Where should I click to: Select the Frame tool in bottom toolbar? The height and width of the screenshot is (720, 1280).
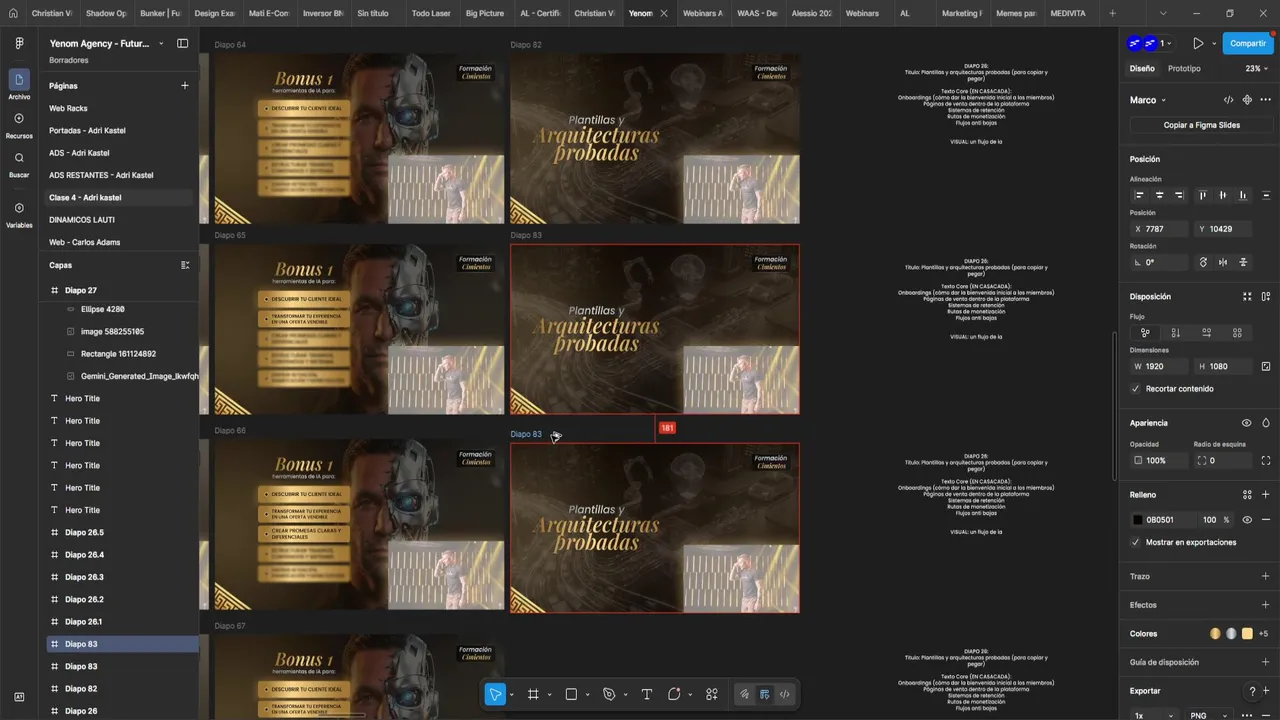point(533,694)
